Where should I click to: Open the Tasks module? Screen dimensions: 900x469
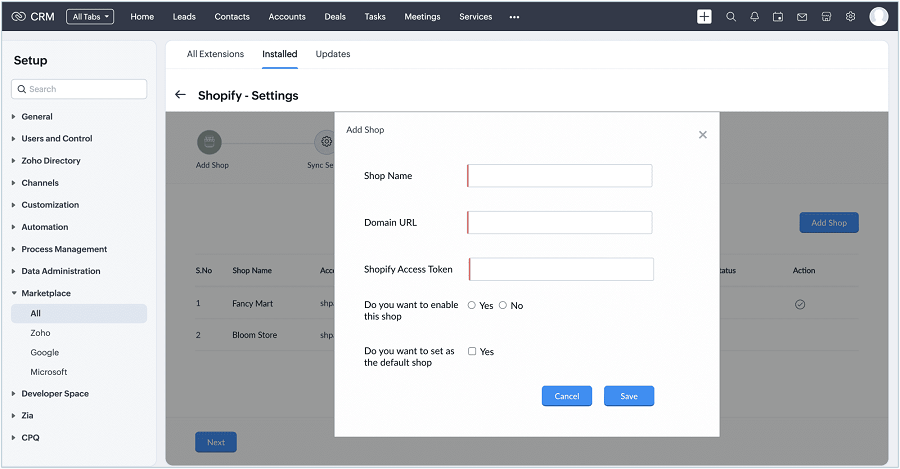[375, 17]
